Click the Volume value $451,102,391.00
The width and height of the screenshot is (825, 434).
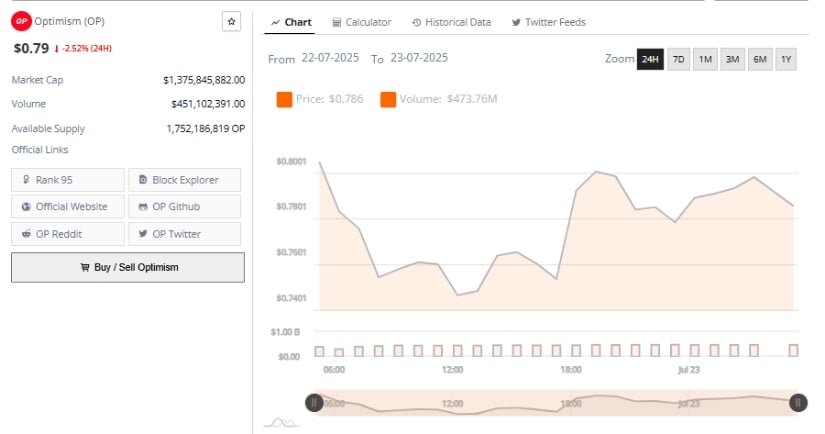pyautogui.click(x=208, y=104)
